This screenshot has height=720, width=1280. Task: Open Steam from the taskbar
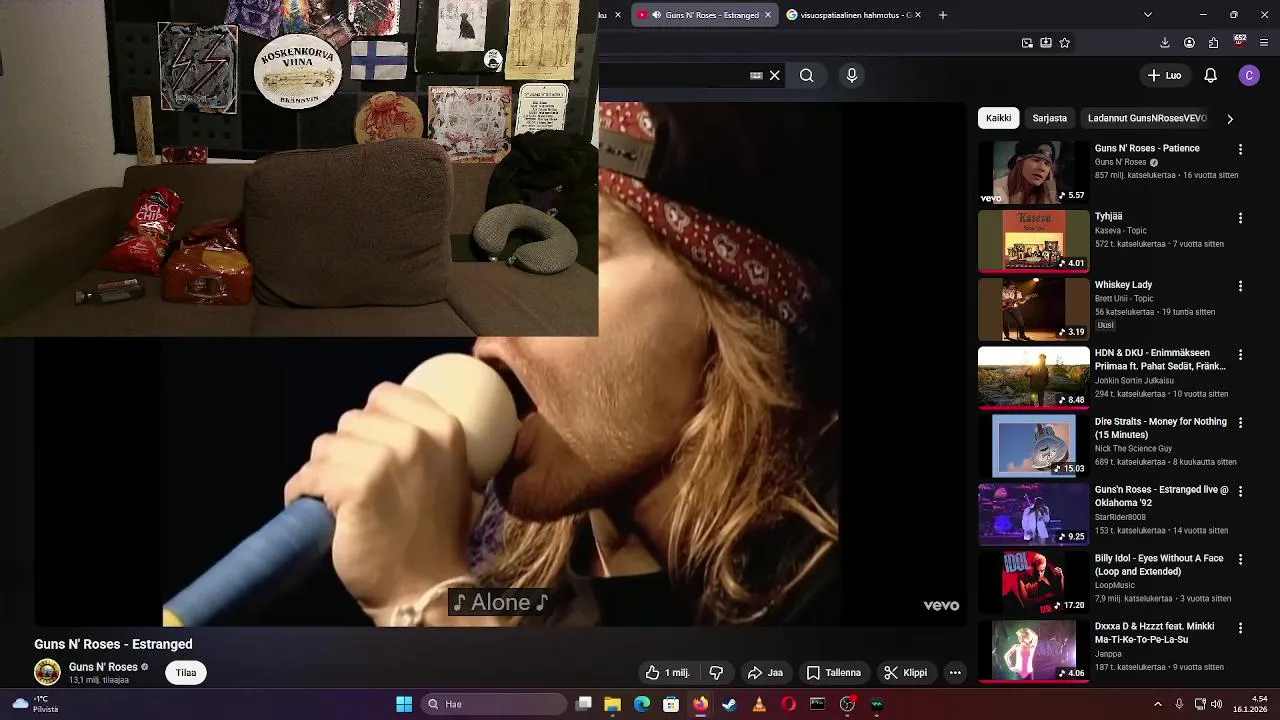729,704
